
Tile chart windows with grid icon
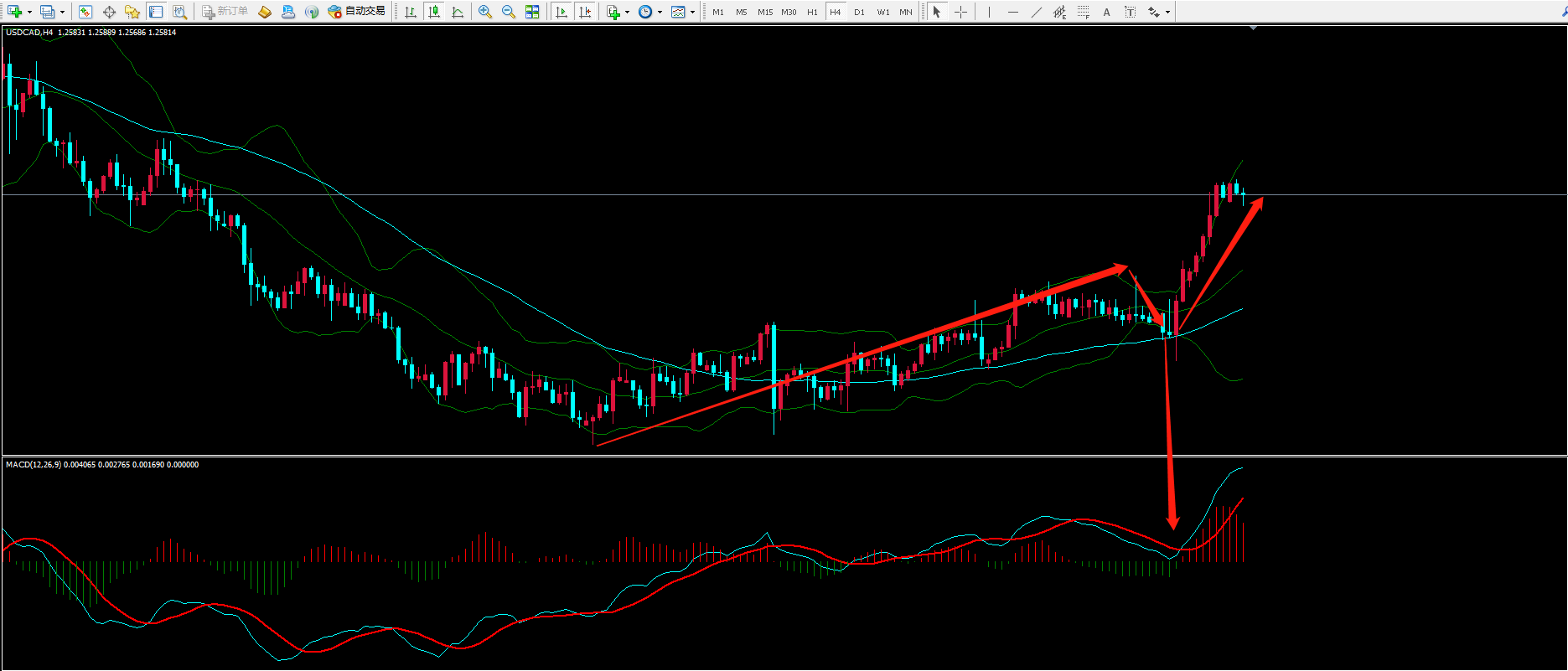click(532, 12)
